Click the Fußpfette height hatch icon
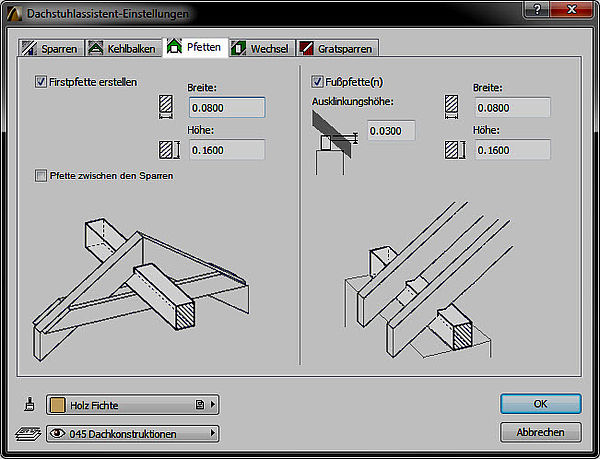600x459 pixels. 454,150
